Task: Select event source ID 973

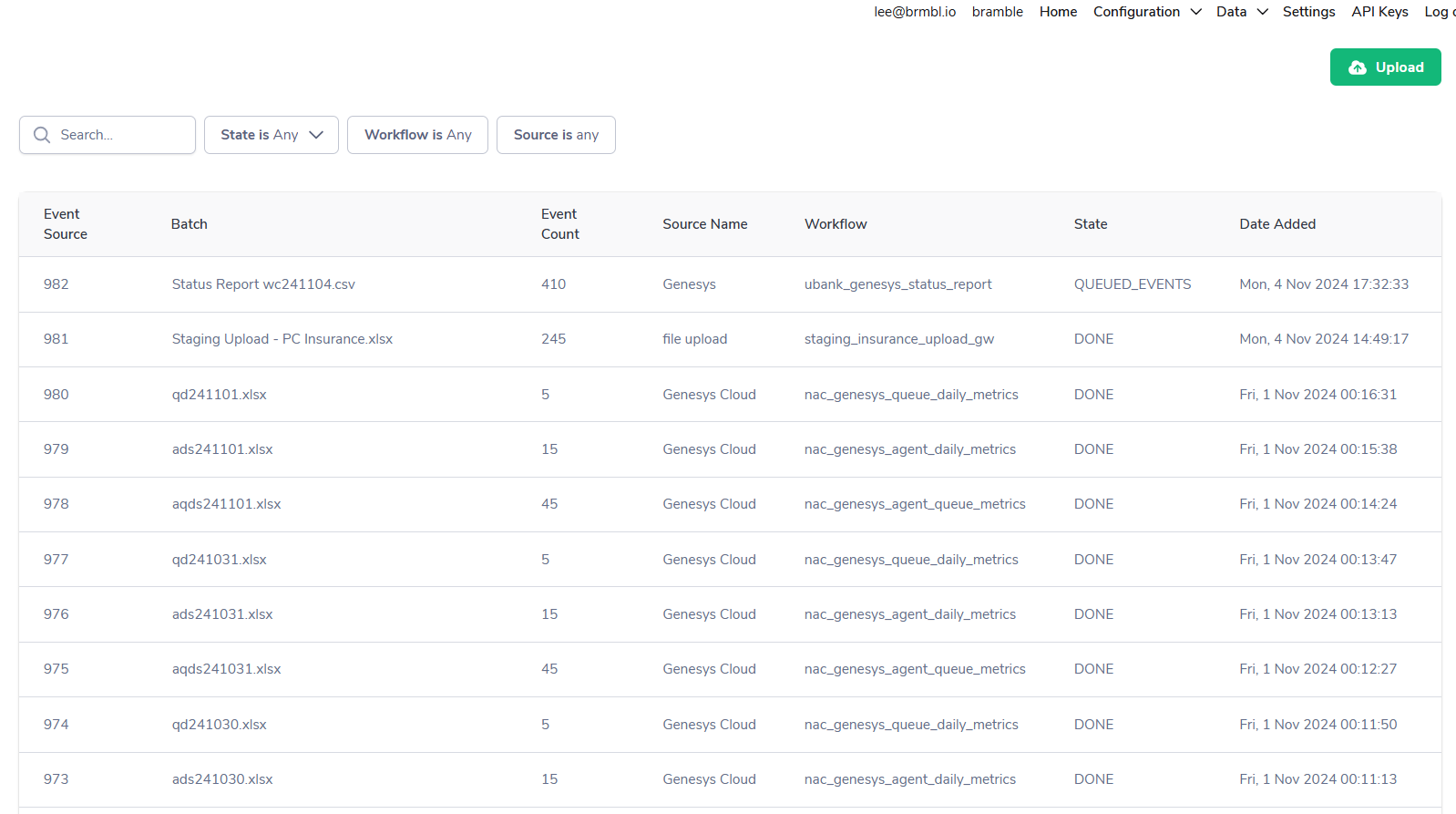Action: pyautogui.click(x=56, y=779)
